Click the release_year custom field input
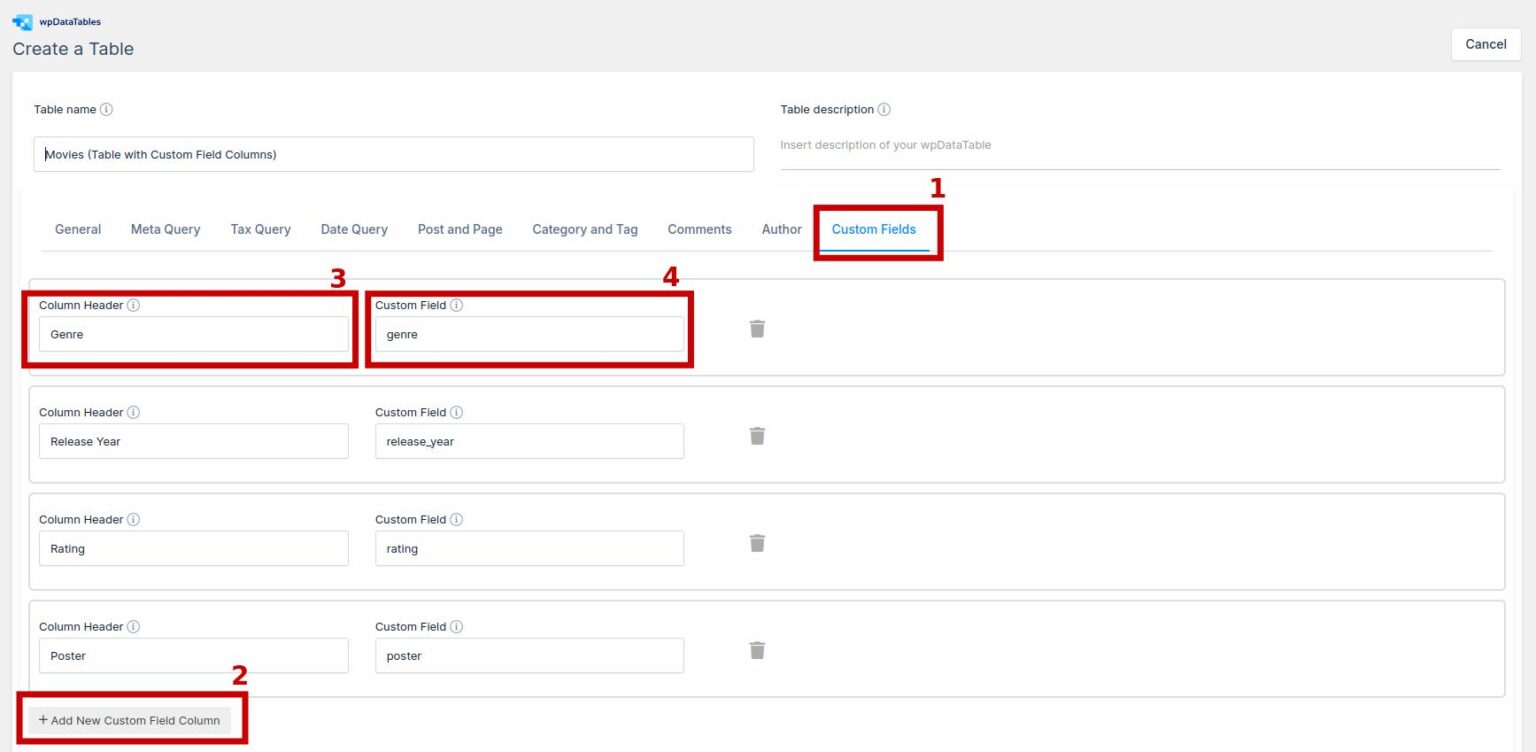 point(529,442)
